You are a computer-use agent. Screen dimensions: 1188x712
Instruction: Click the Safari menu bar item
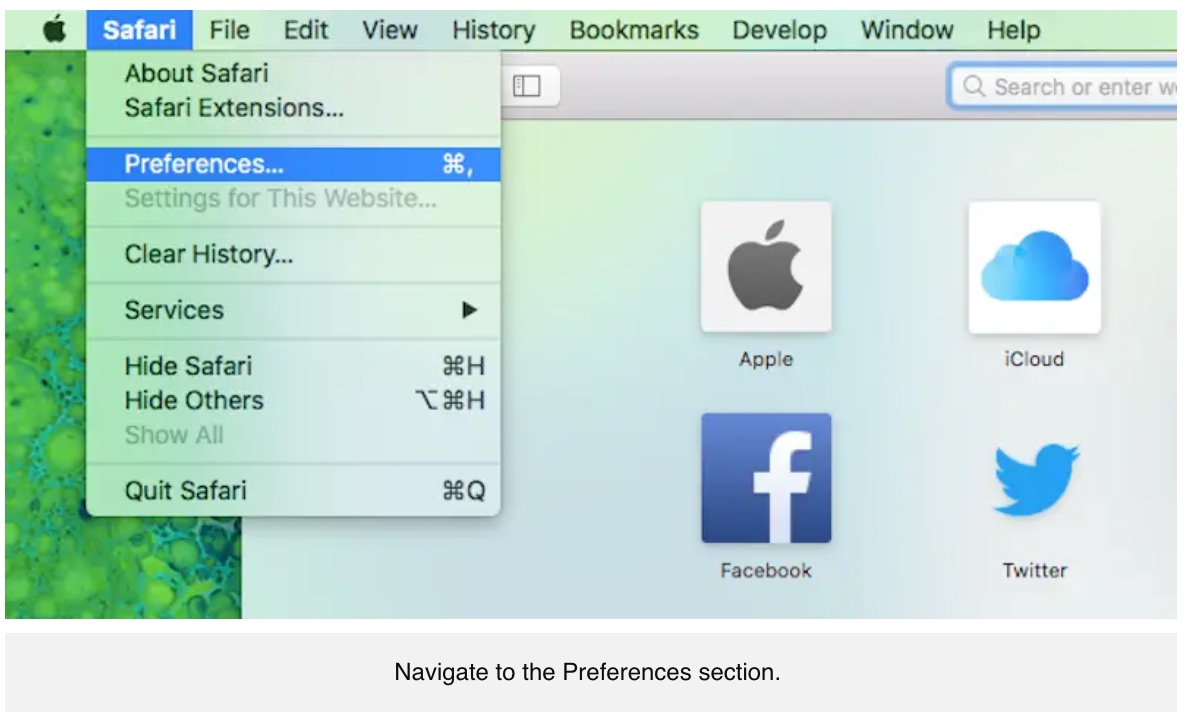tap(139, 30)
